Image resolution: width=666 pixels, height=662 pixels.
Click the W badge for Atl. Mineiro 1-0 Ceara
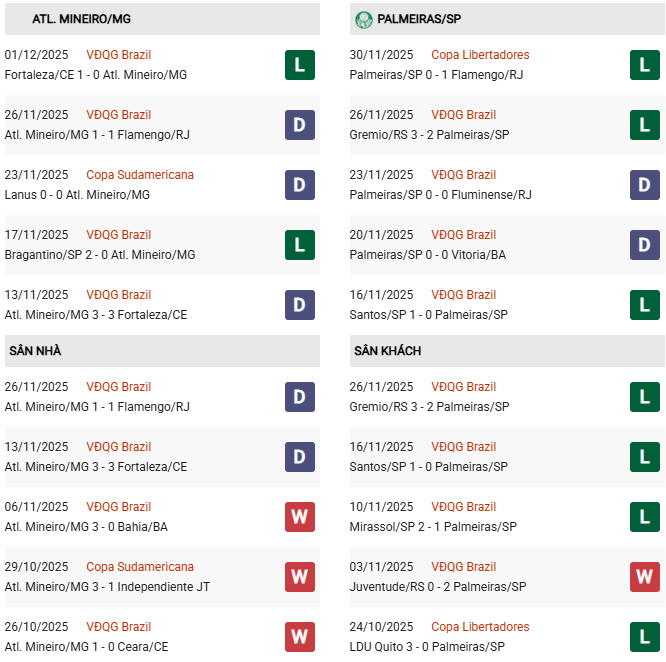pos(300,637)
